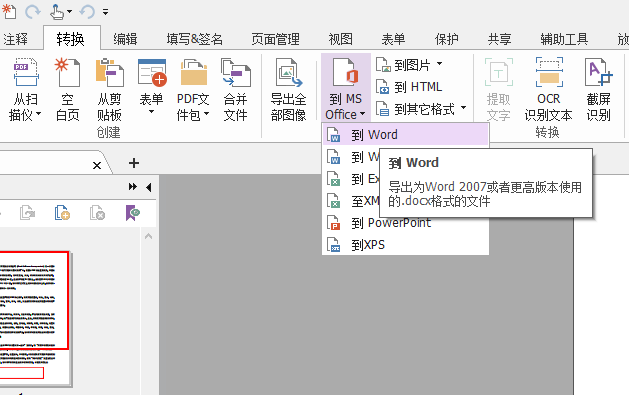
Task: Open the 页面管理 tab
Action: coord(276,39)
